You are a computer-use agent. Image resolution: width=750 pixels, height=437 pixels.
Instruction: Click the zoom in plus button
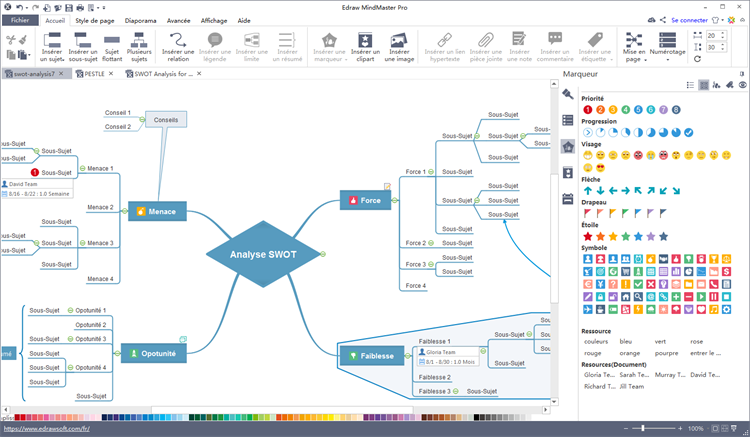[680, 428]
